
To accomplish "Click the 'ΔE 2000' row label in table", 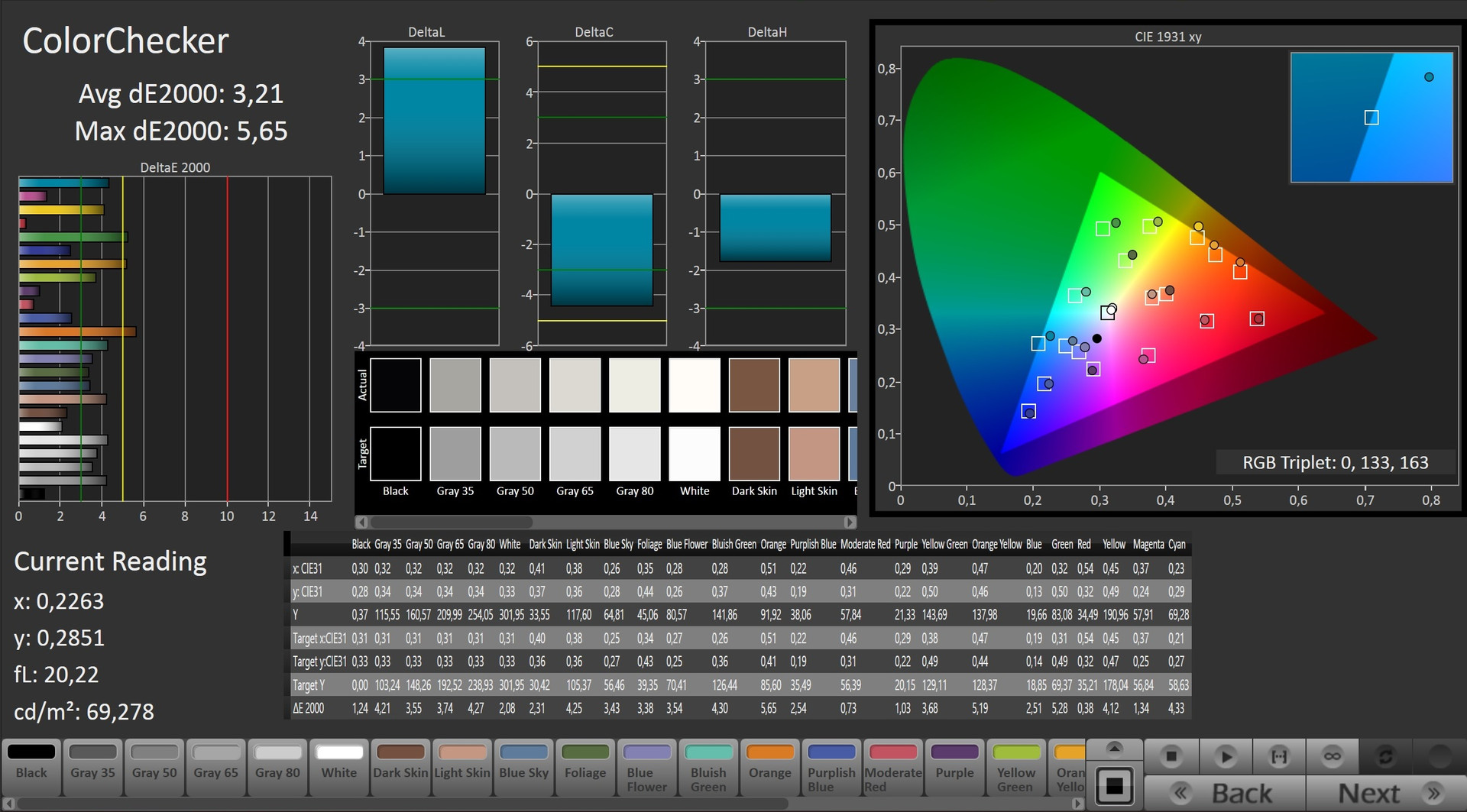I will coord(309,708).
